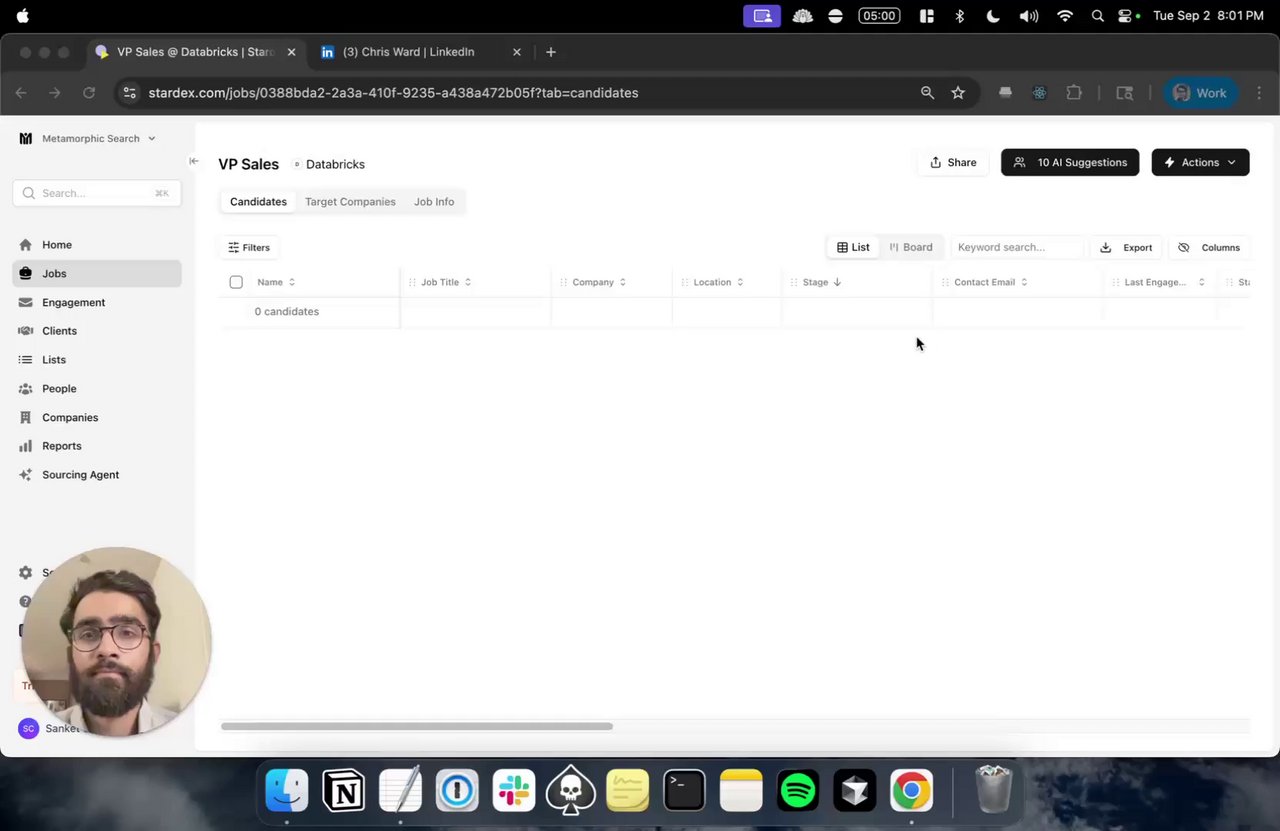The image size is (1280, 831).
Task: Open the Apple menu
Action: (x=22, y=16)
